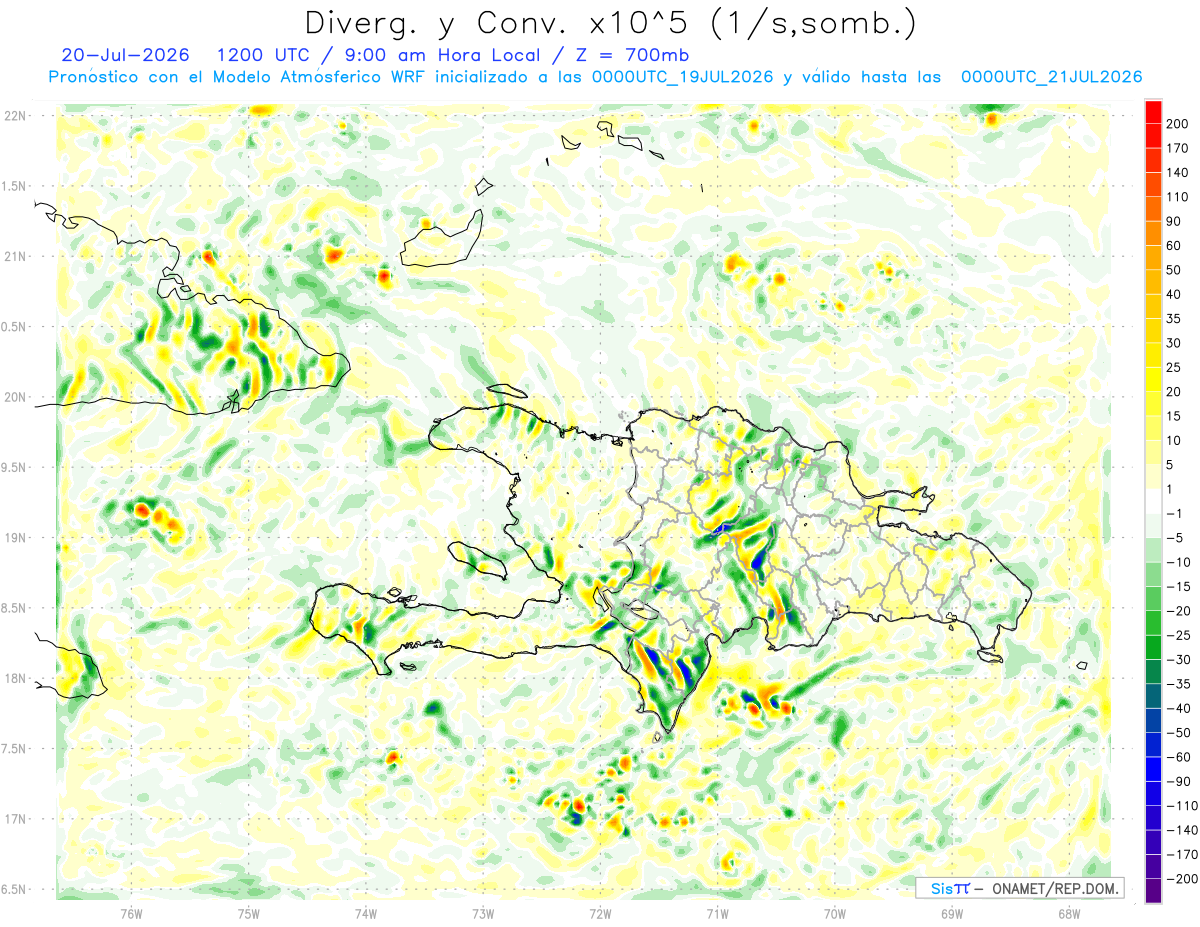Click the positive '50' colorbar value
The height and width of the screenshot is (927, 1200).
(x=1174, y=270)
